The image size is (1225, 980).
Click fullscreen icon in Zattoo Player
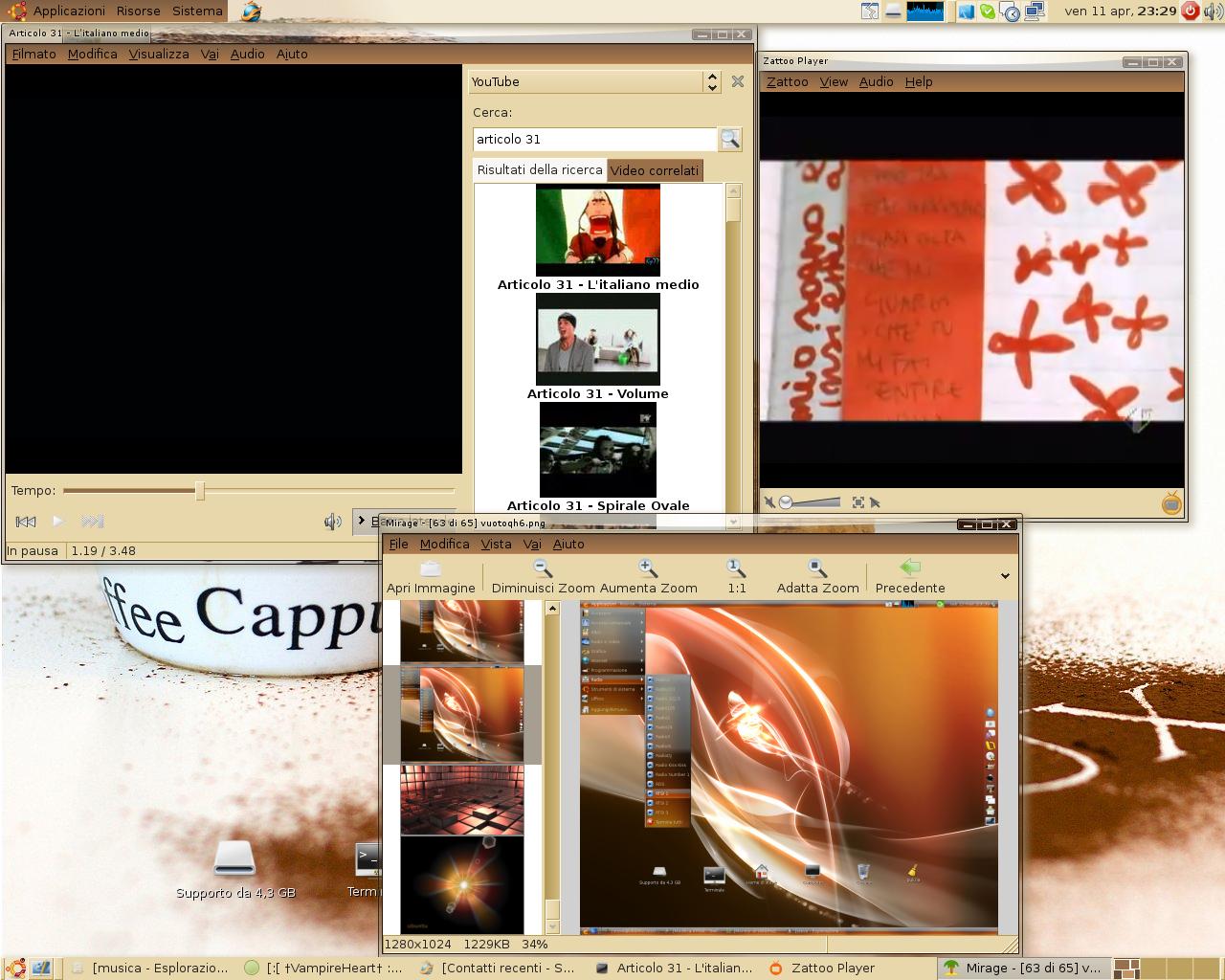tap(858, 502)
